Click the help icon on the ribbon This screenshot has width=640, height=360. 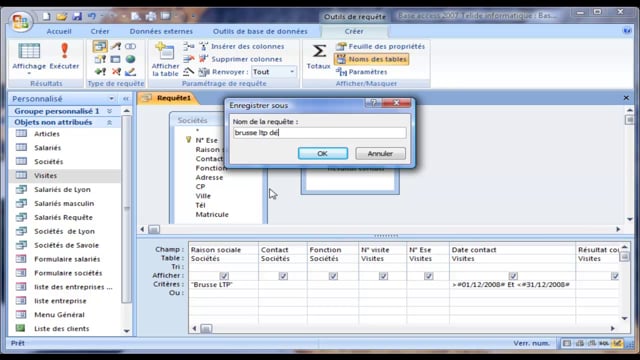tap(627, 31)
